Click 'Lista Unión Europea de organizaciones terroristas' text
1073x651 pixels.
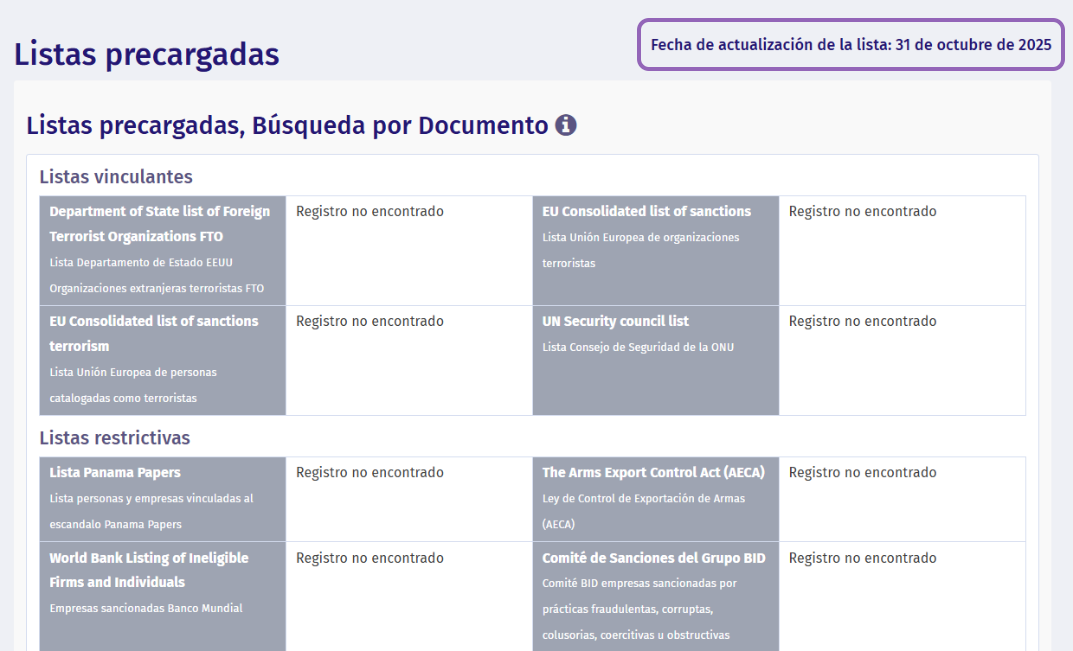click(x=641, y=250)
